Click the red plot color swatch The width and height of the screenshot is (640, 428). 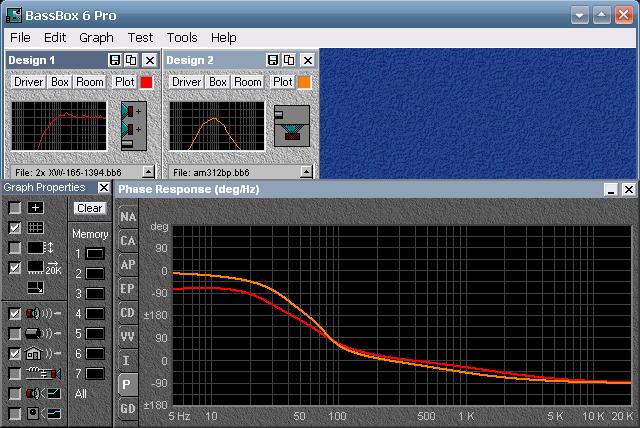[146, 82]
